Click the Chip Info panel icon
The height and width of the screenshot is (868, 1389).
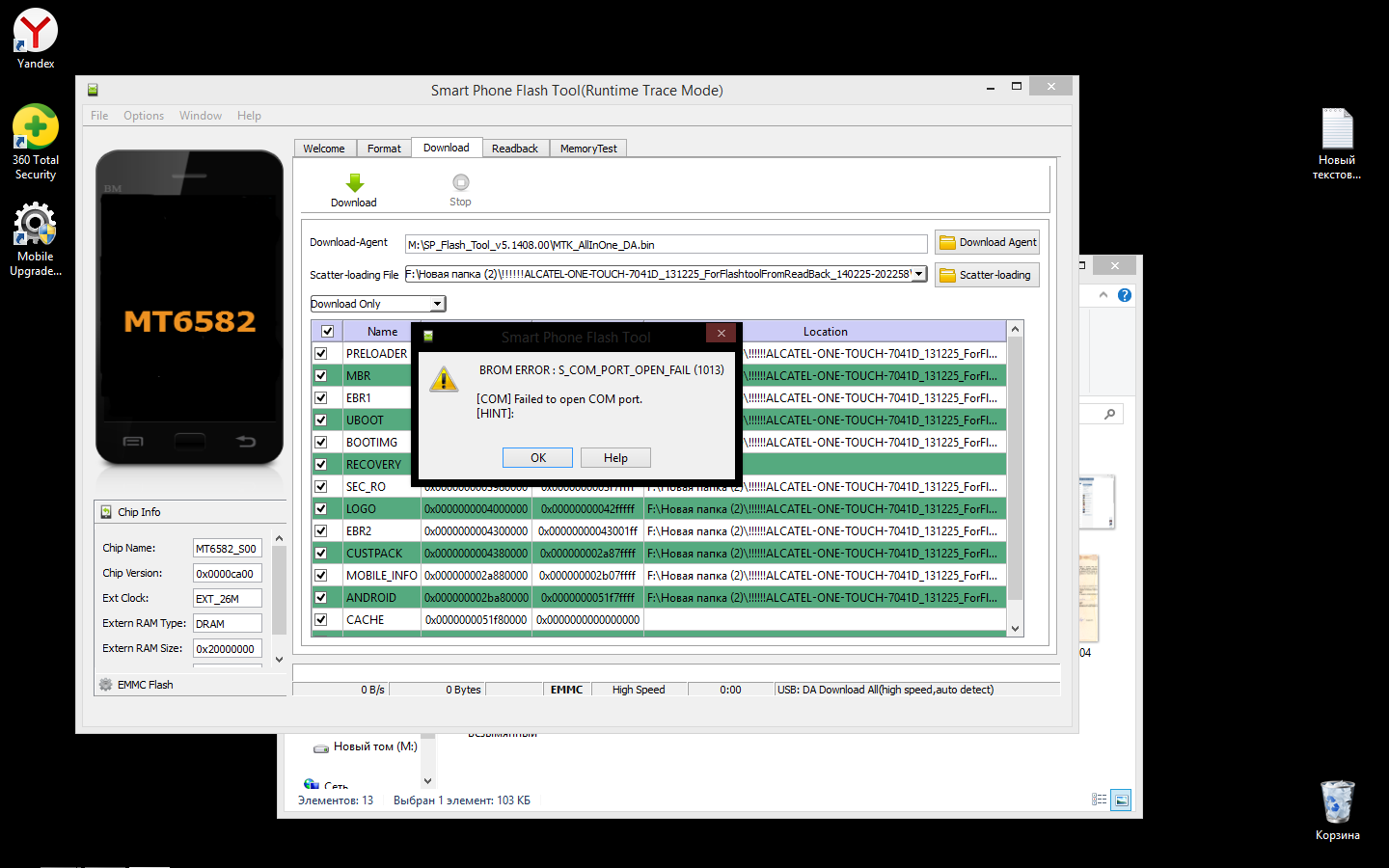tap(106, 512)
